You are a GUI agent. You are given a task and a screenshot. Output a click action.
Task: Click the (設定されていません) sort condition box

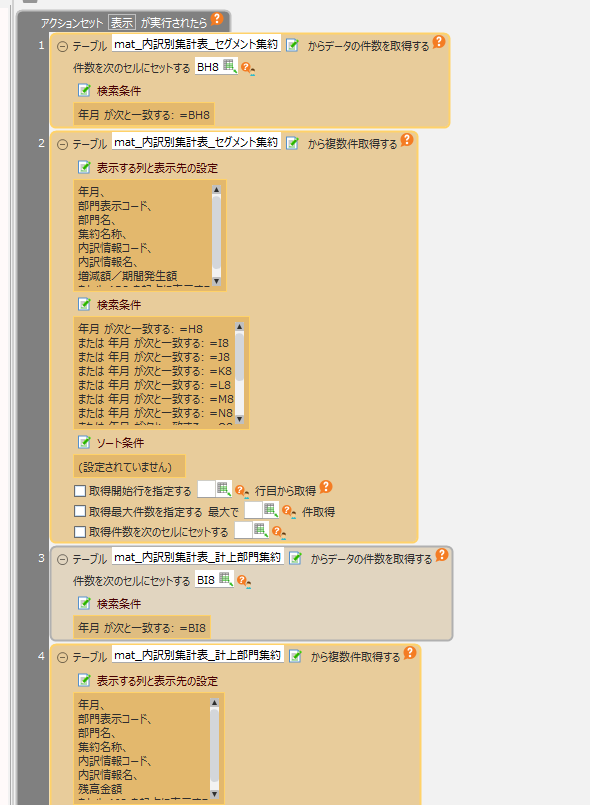[129, 467]
